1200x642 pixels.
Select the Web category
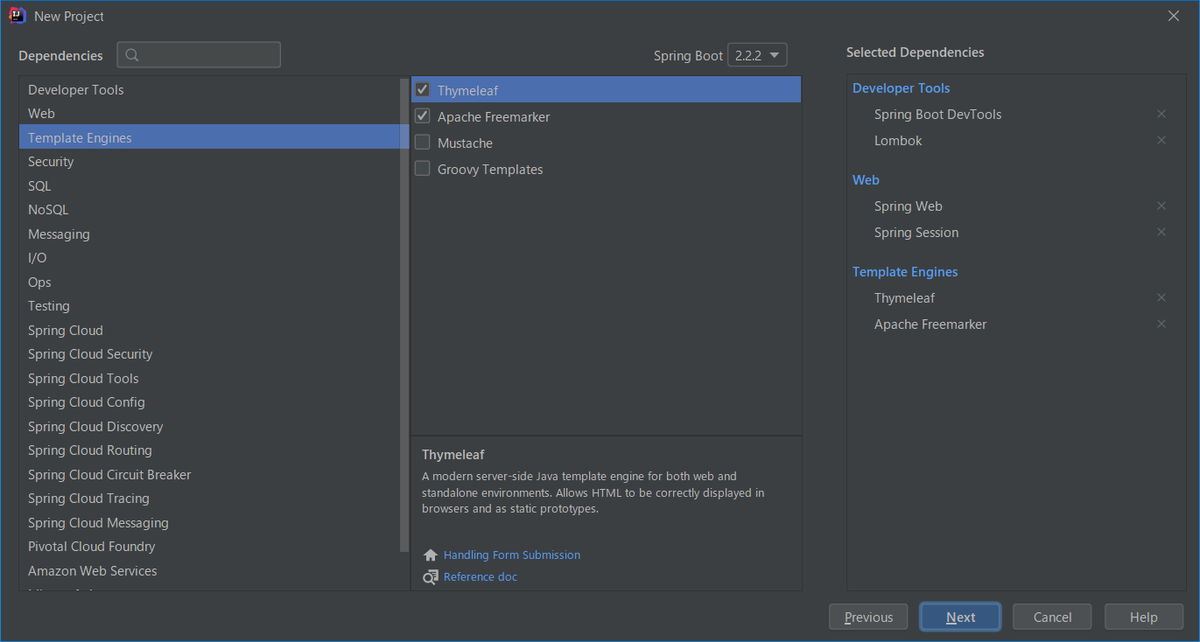[x=209, y=114]
